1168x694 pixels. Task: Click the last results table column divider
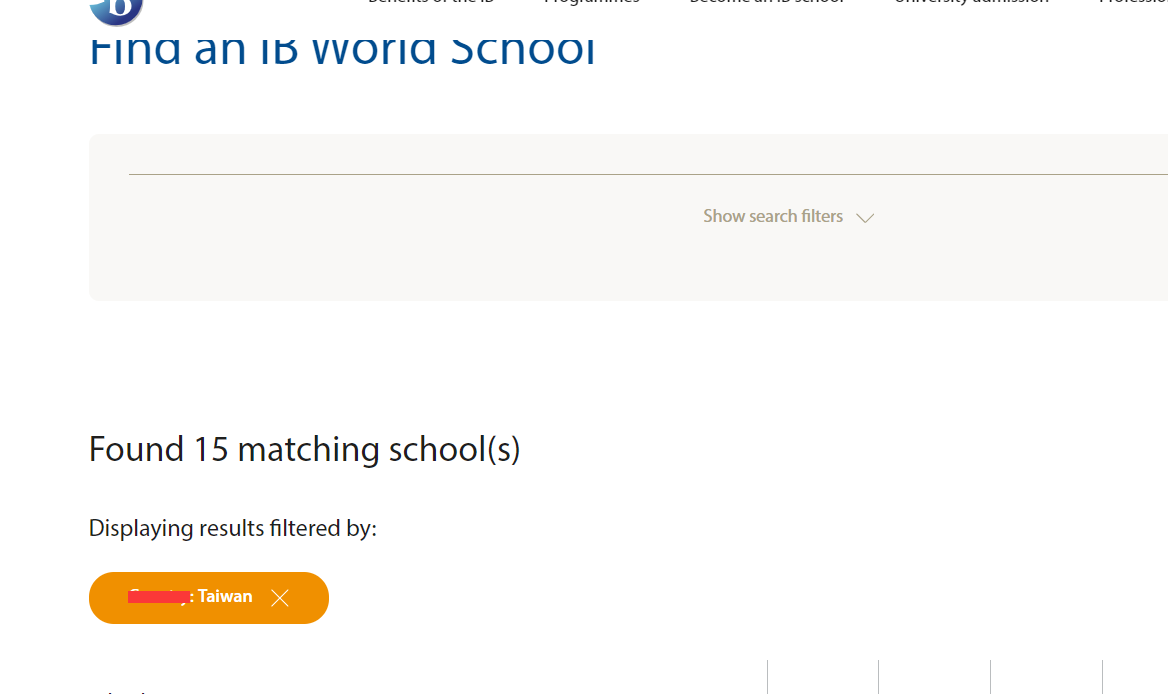pos(1102,676)
